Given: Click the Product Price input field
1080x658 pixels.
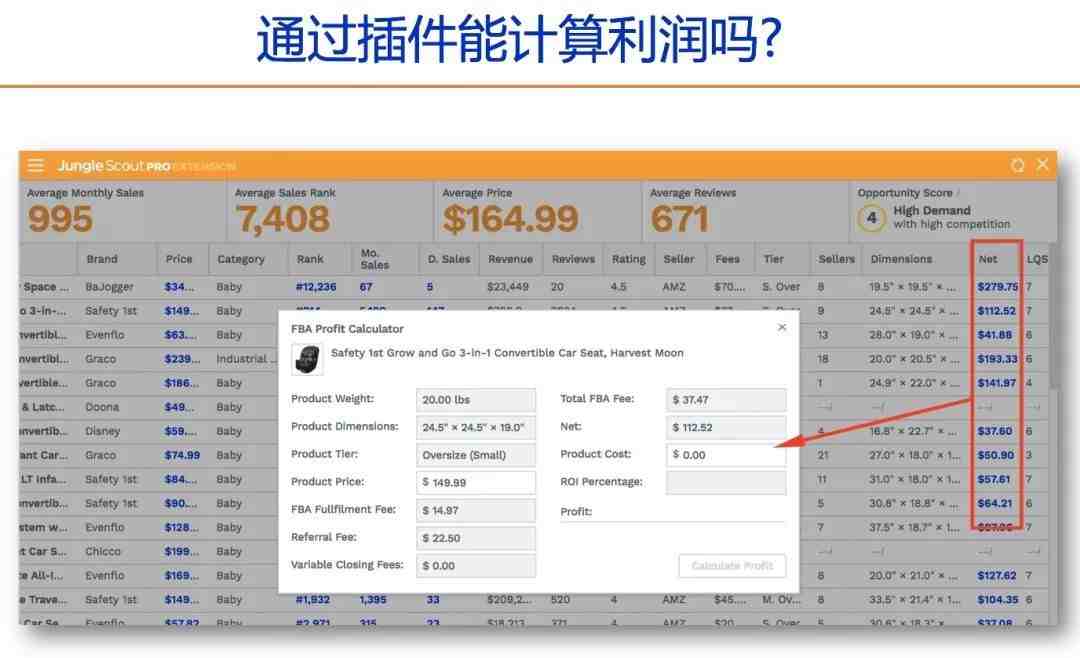Looking at the screenshot, I should [475, 482].
